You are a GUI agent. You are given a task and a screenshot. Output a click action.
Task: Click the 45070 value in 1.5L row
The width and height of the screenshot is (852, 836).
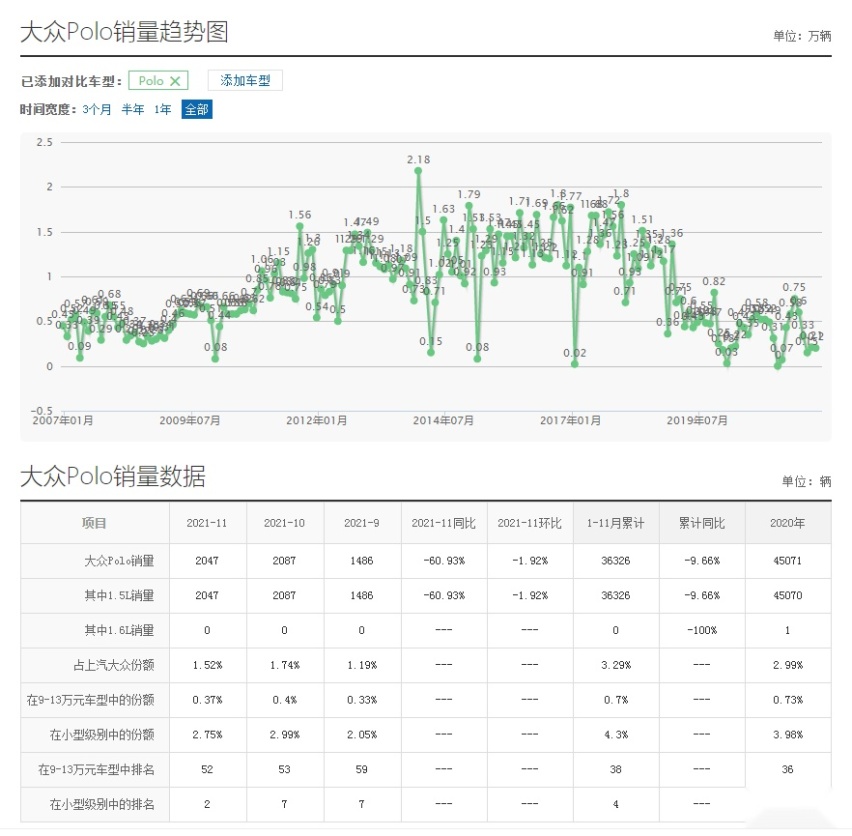[787, 595]
